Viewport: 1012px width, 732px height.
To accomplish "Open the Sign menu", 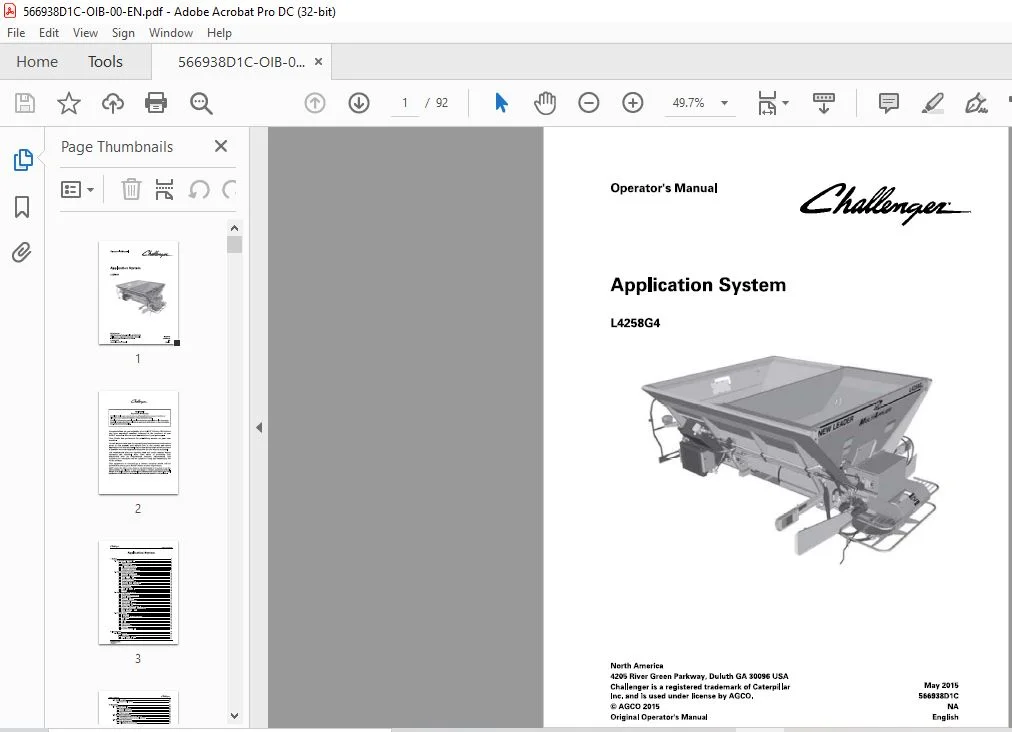I will (x=123, y=33).
